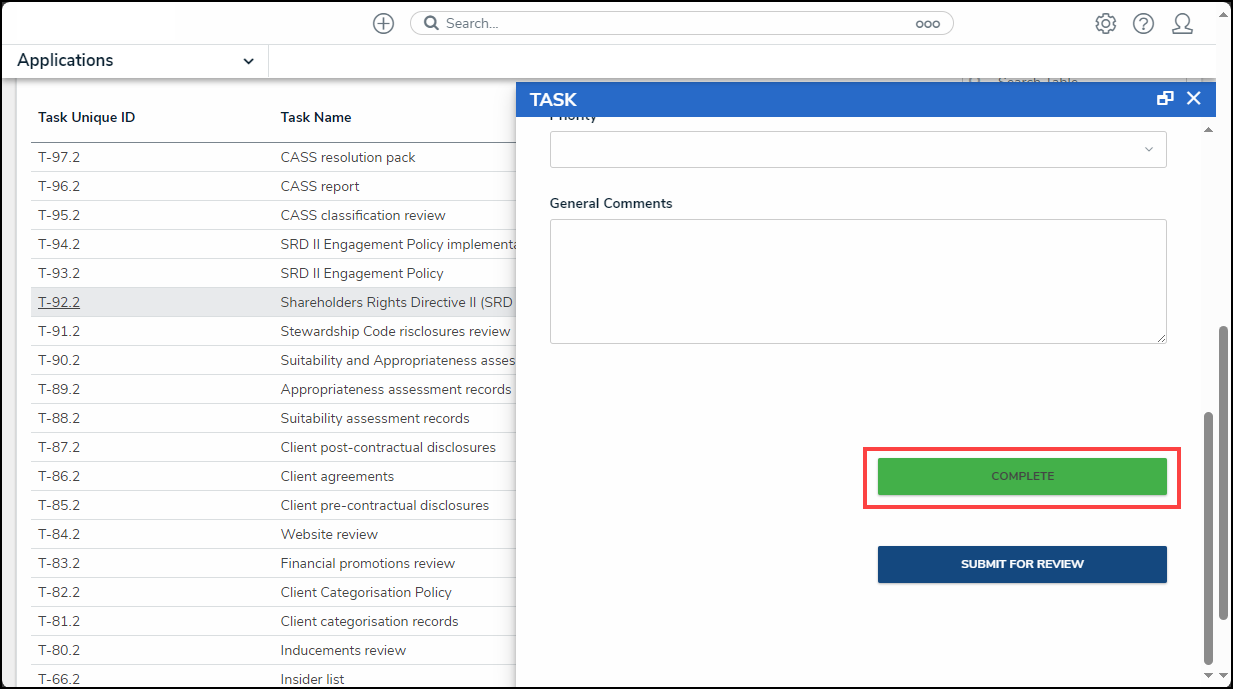Click the Submit For Review button
The height and width of the screenshot is (689, 1233).
[1022, 564]
